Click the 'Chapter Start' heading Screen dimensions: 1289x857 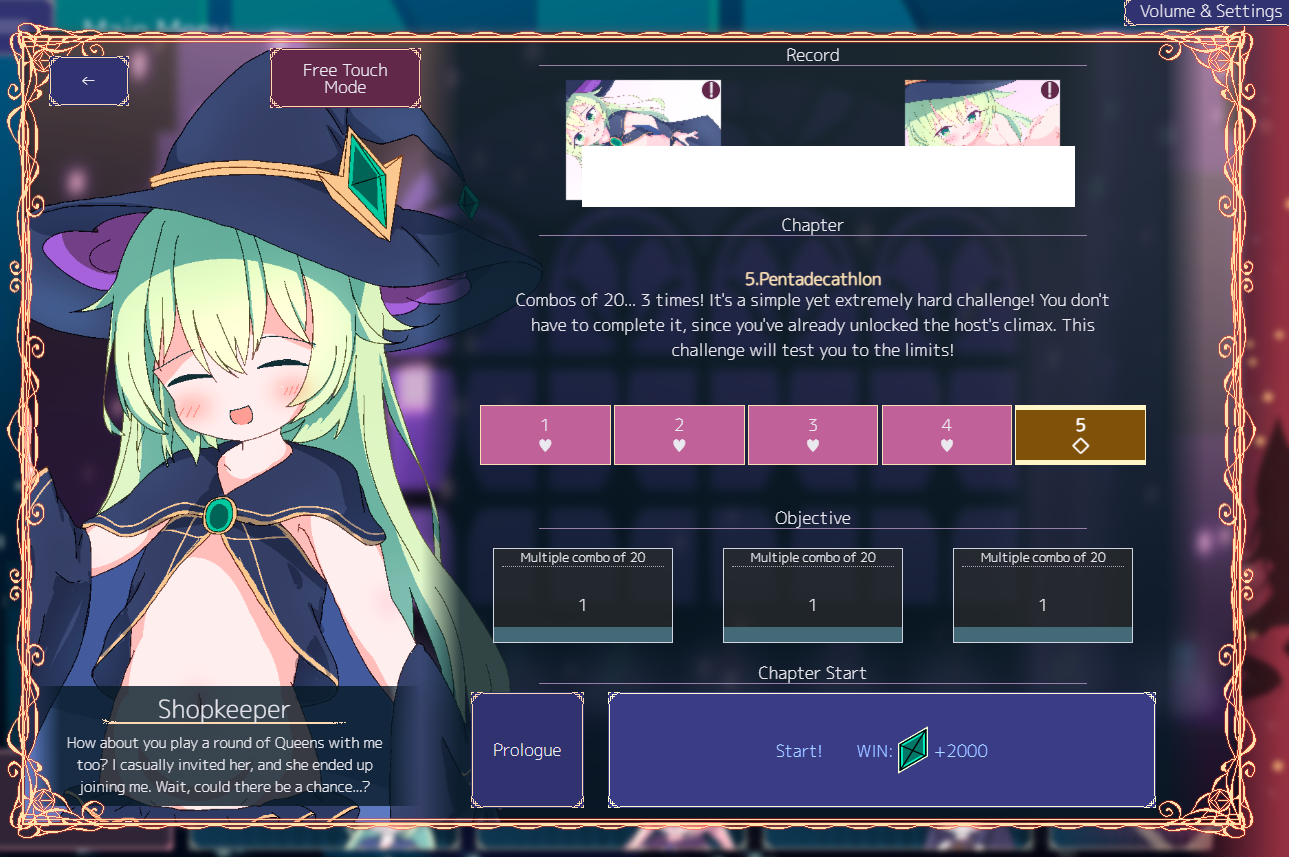813,673
